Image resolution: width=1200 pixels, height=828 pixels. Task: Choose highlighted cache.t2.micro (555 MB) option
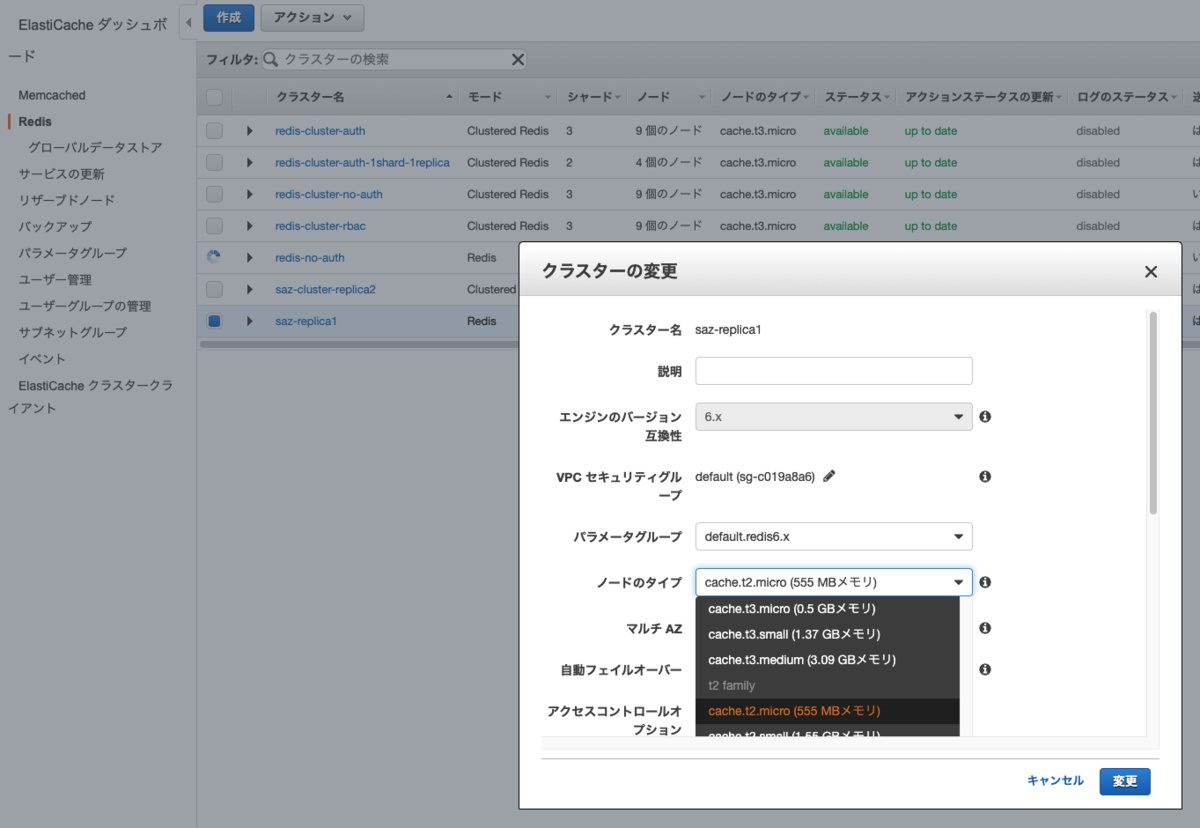tap(828, 711)
